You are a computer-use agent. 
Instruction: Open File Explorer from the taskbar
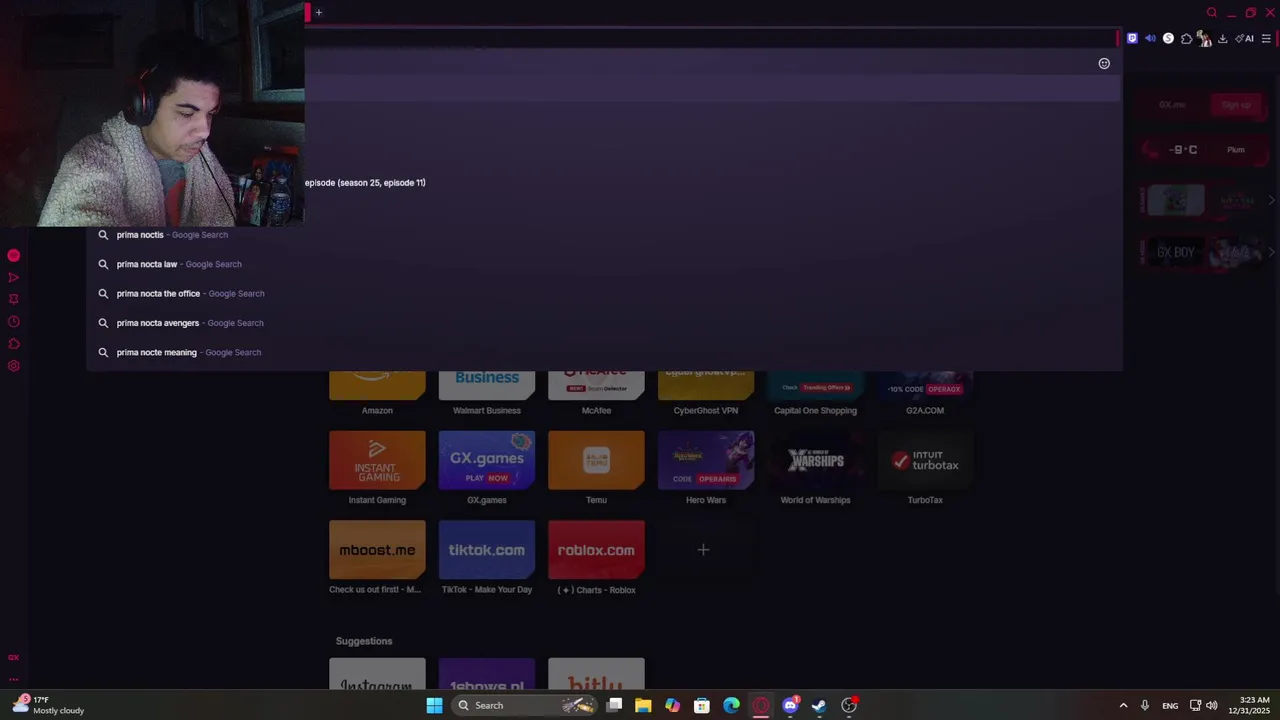(x=643, y=705)
